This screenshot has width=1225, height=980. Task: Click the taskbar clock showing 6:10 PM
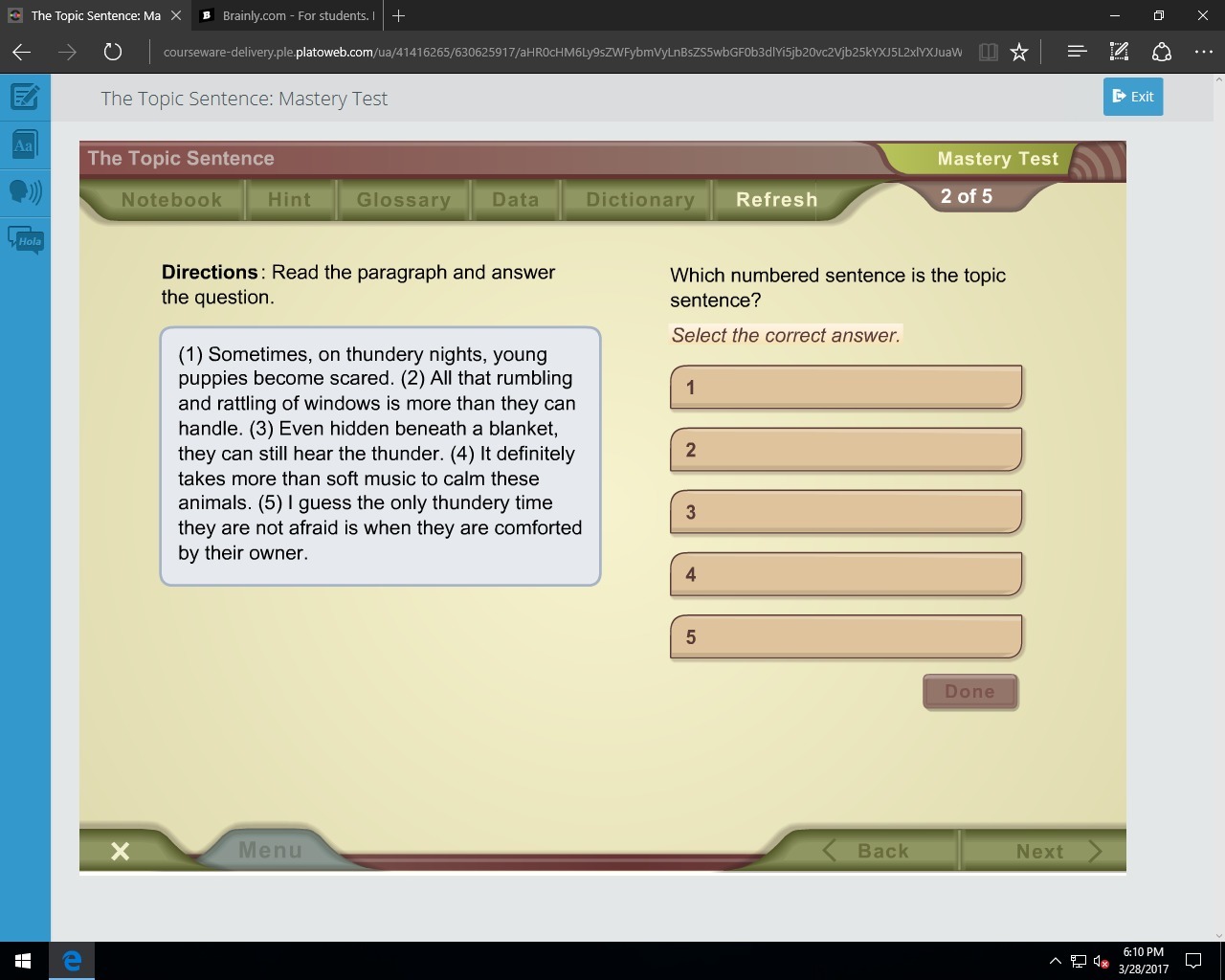pyautogui.click(x=1143, y=961)
